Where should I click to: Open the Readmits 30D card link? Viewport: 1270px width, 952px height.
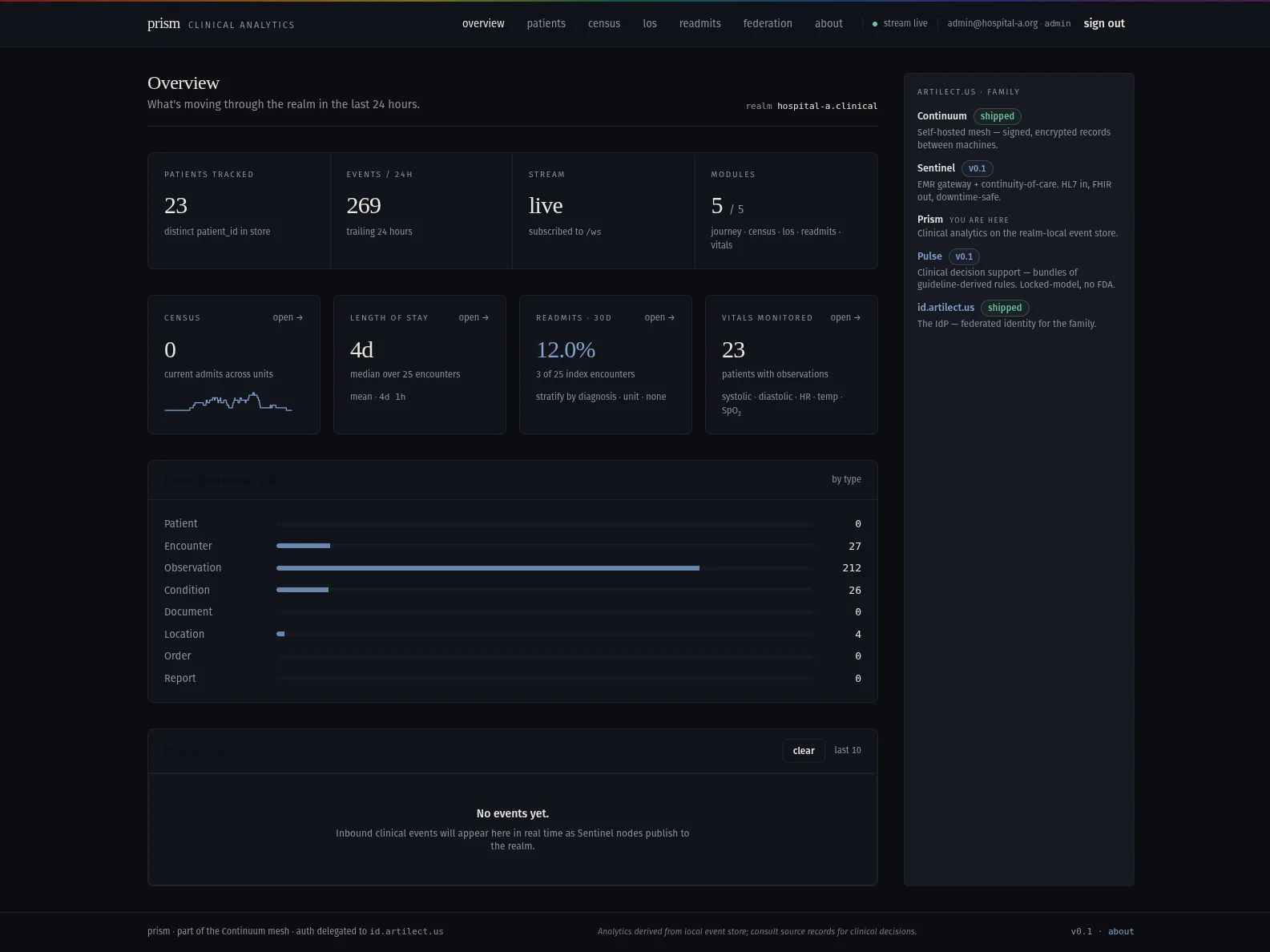tap(659, 317)
